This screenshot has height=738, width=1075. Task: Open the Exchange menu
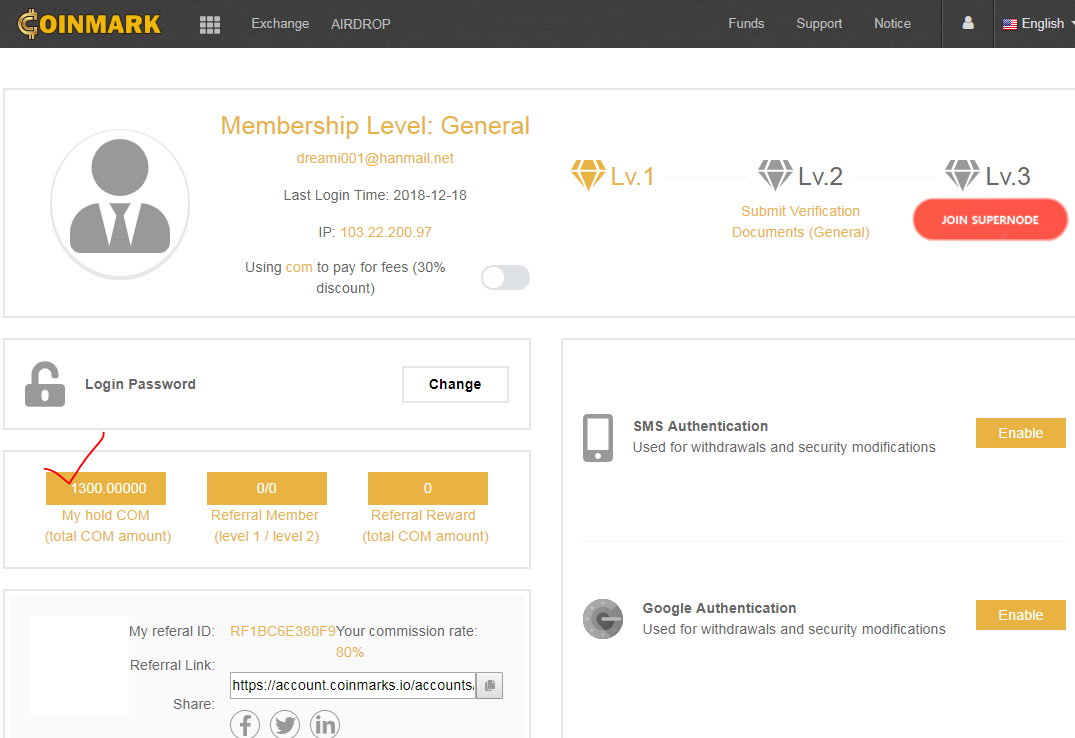pyautogui.click(x=280, y=24)
